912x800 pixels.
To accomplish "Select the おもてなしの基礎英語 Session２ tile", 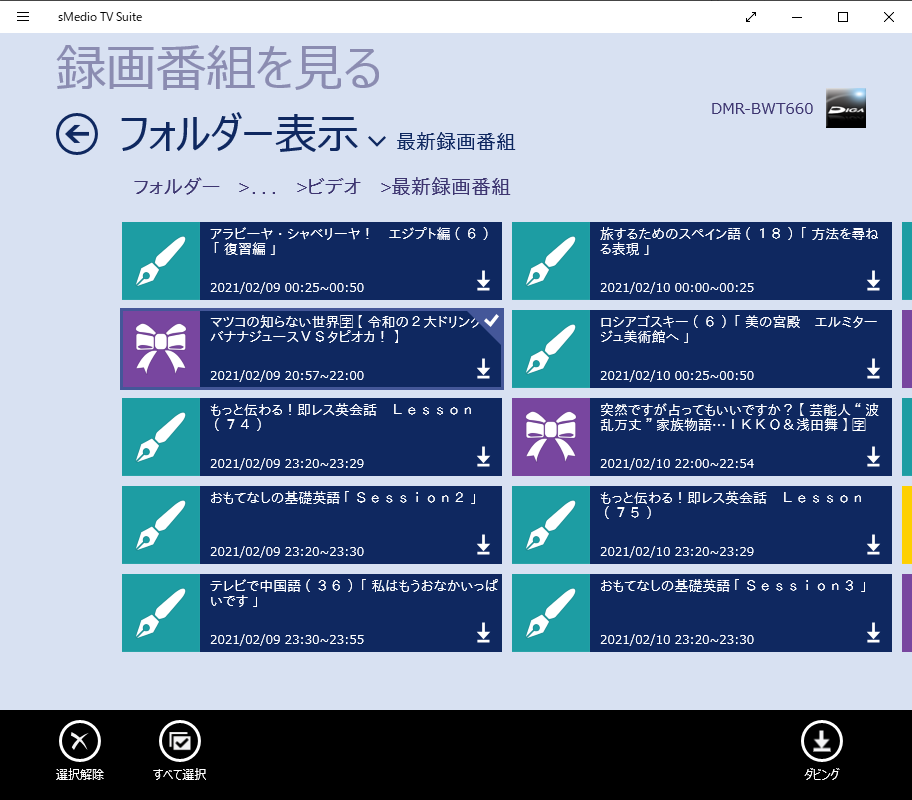I will click(x=350, y=524).
